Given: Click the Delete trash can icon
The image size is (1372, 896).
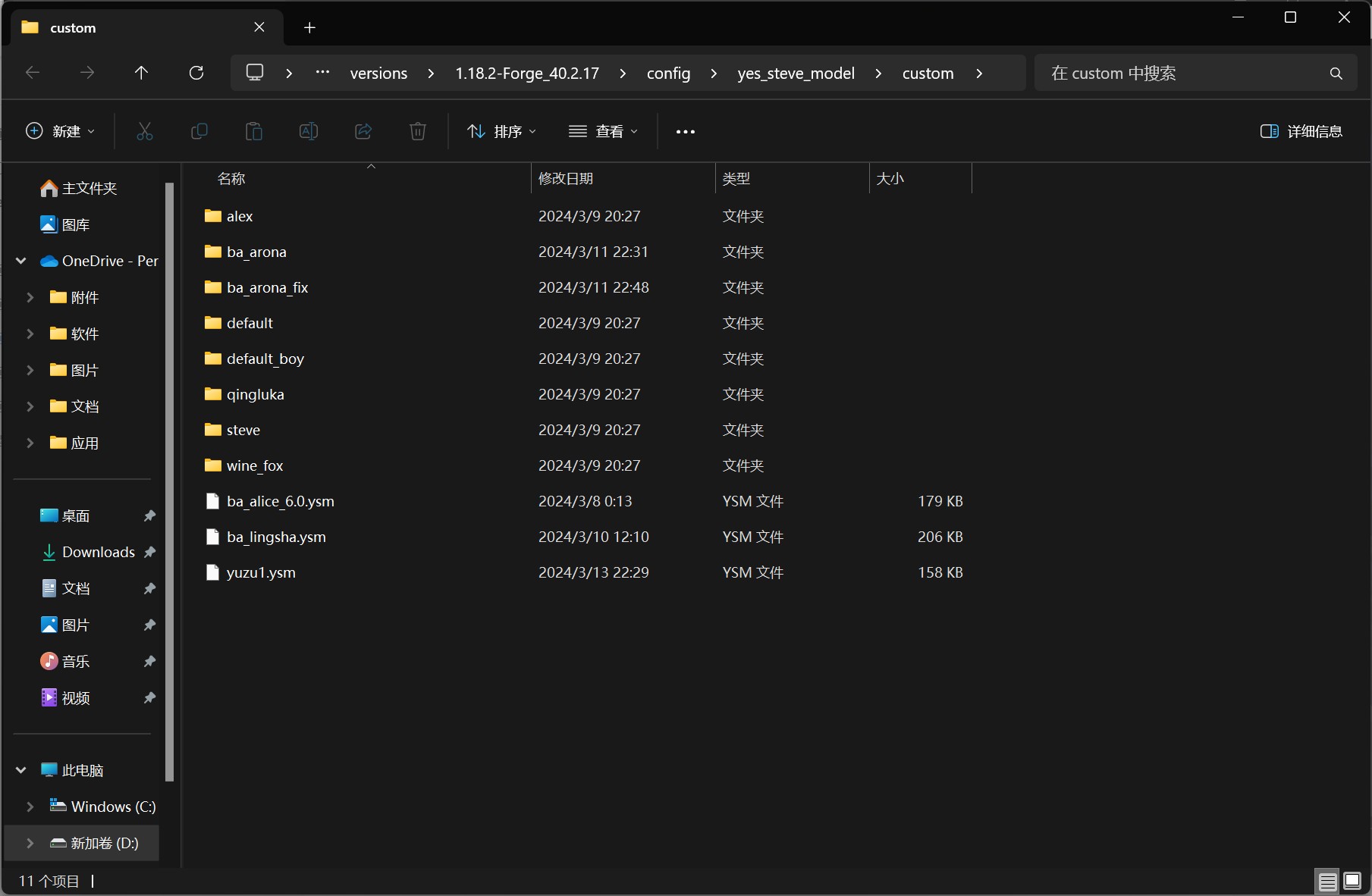Looking at the screenshot, I should click(417, 132).
